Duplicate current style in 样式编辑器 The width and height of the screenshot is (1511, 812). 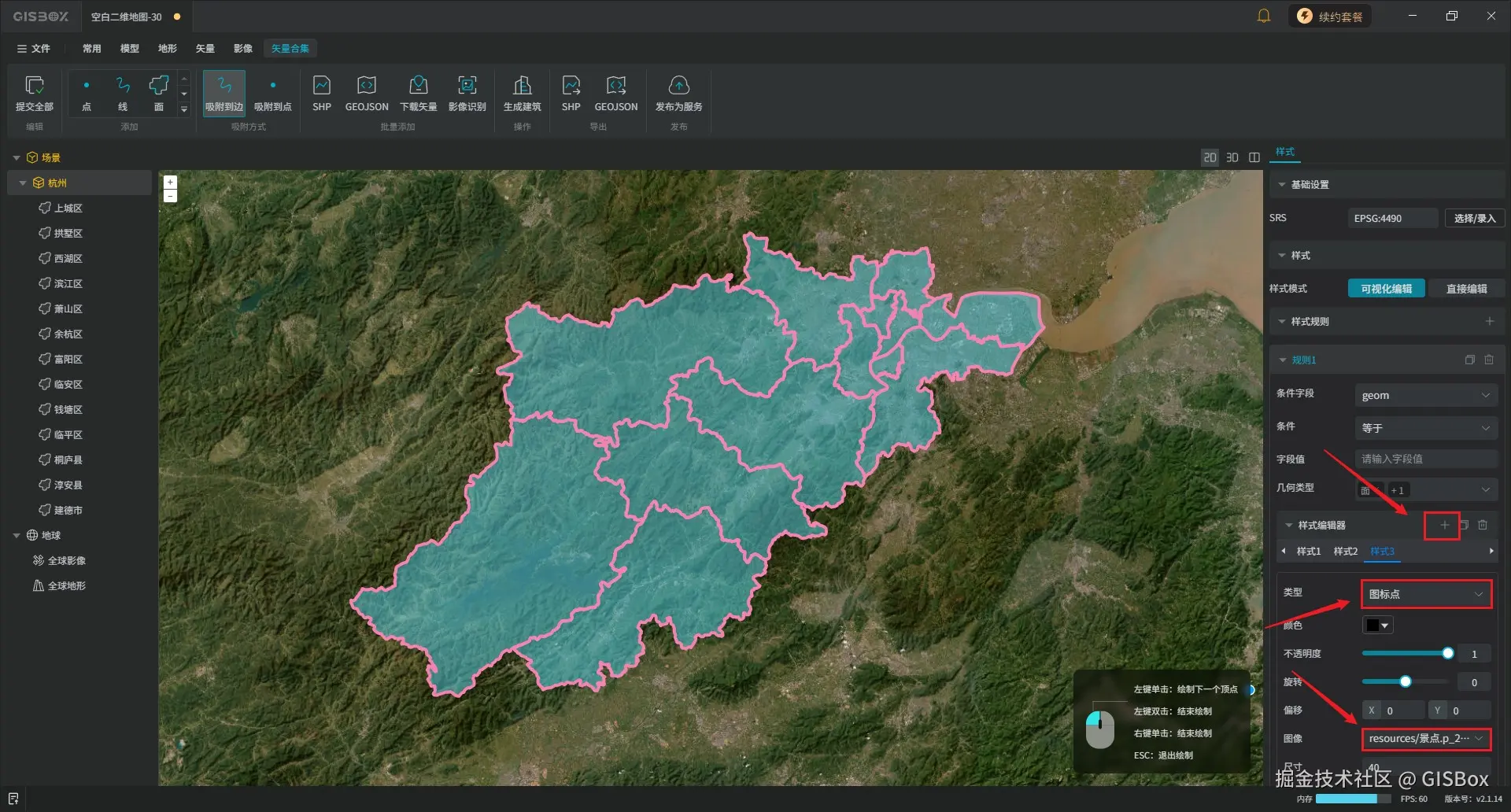tap(1464, 525)
